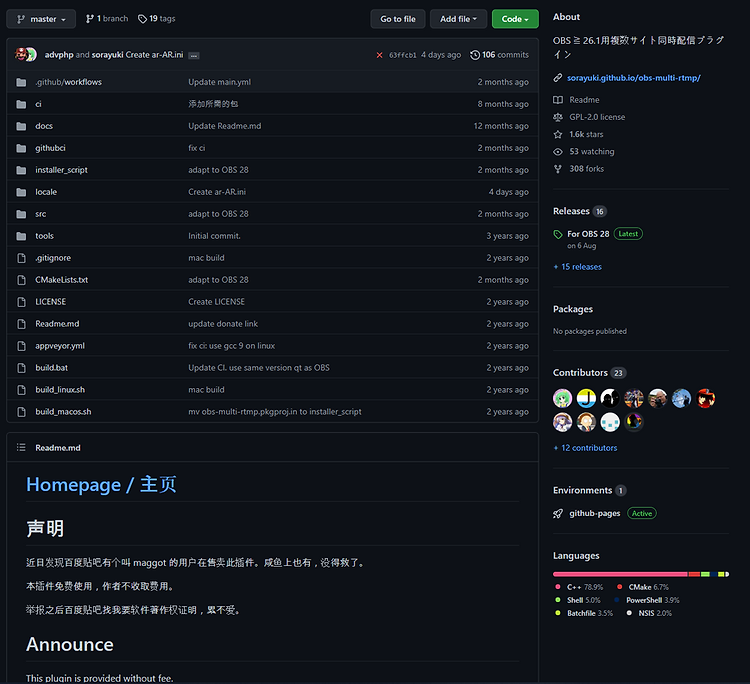The image size is (750, 684).
Task: Click the yellow J contributor avatar
Action: (x=586, y=398)
